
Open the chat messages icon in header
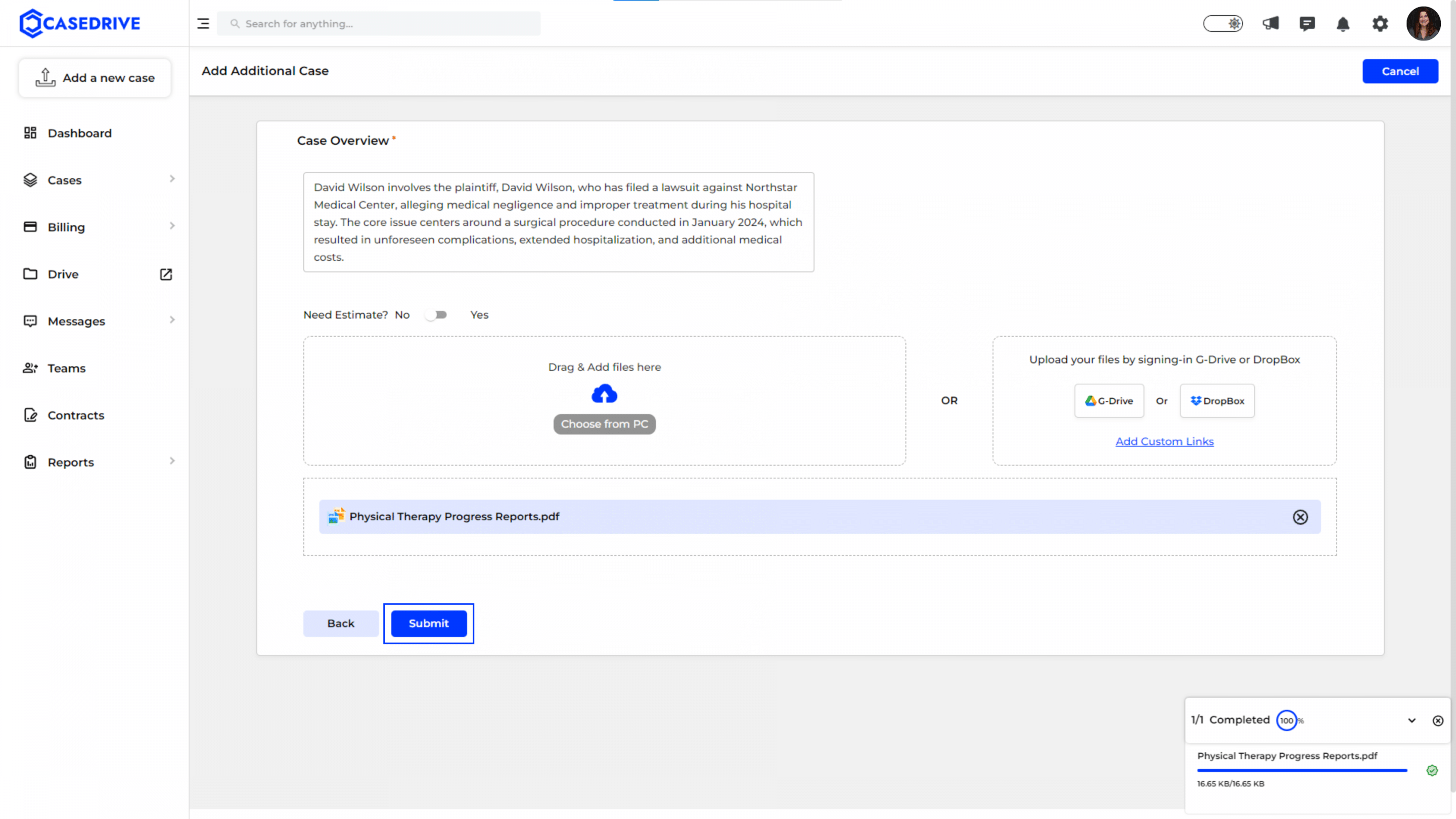point(1307,24)
